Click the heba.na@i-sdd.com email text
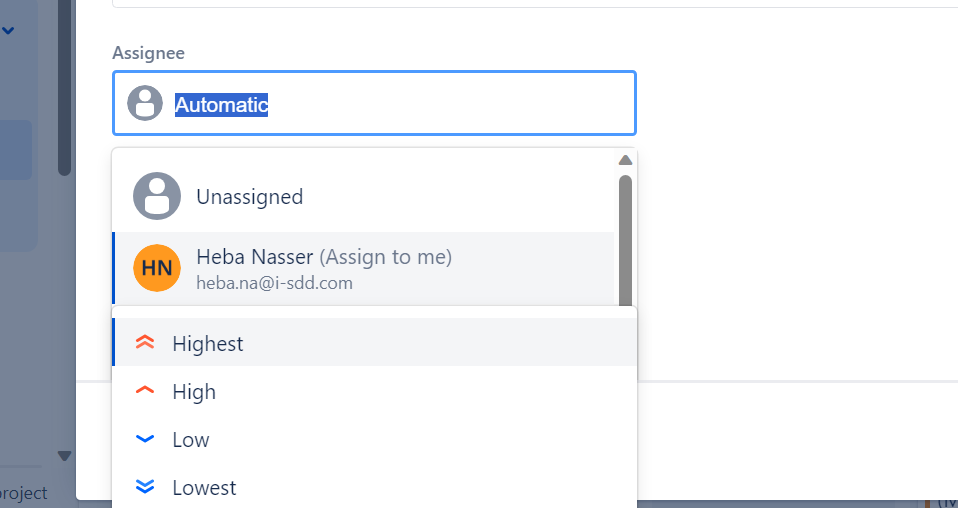Image resolution: width=958 pixels, height=508 pixels. tap(274, 283)
